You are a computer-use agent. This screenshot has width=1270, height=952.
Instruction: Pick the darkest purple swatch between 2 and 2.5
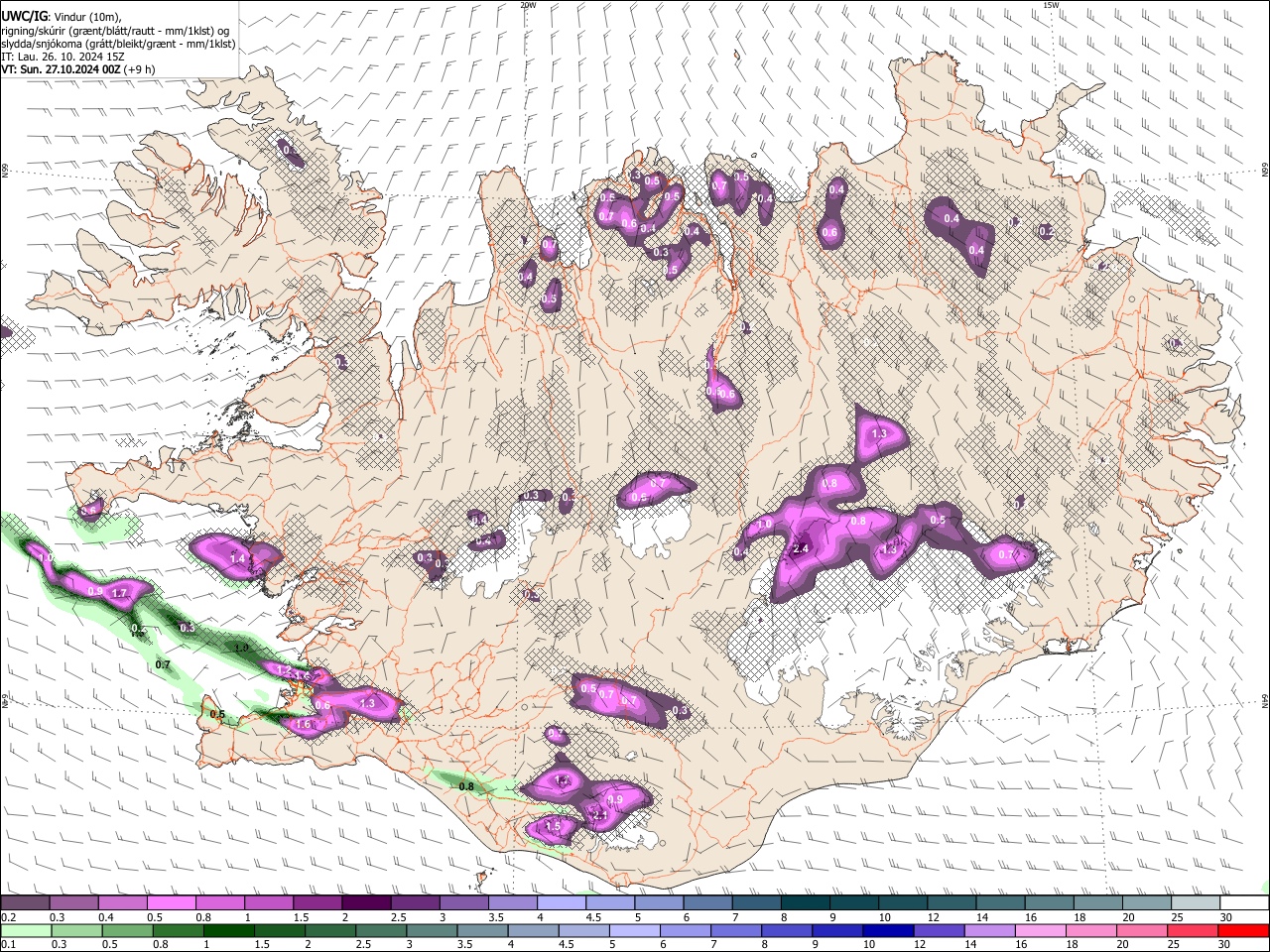366,903
